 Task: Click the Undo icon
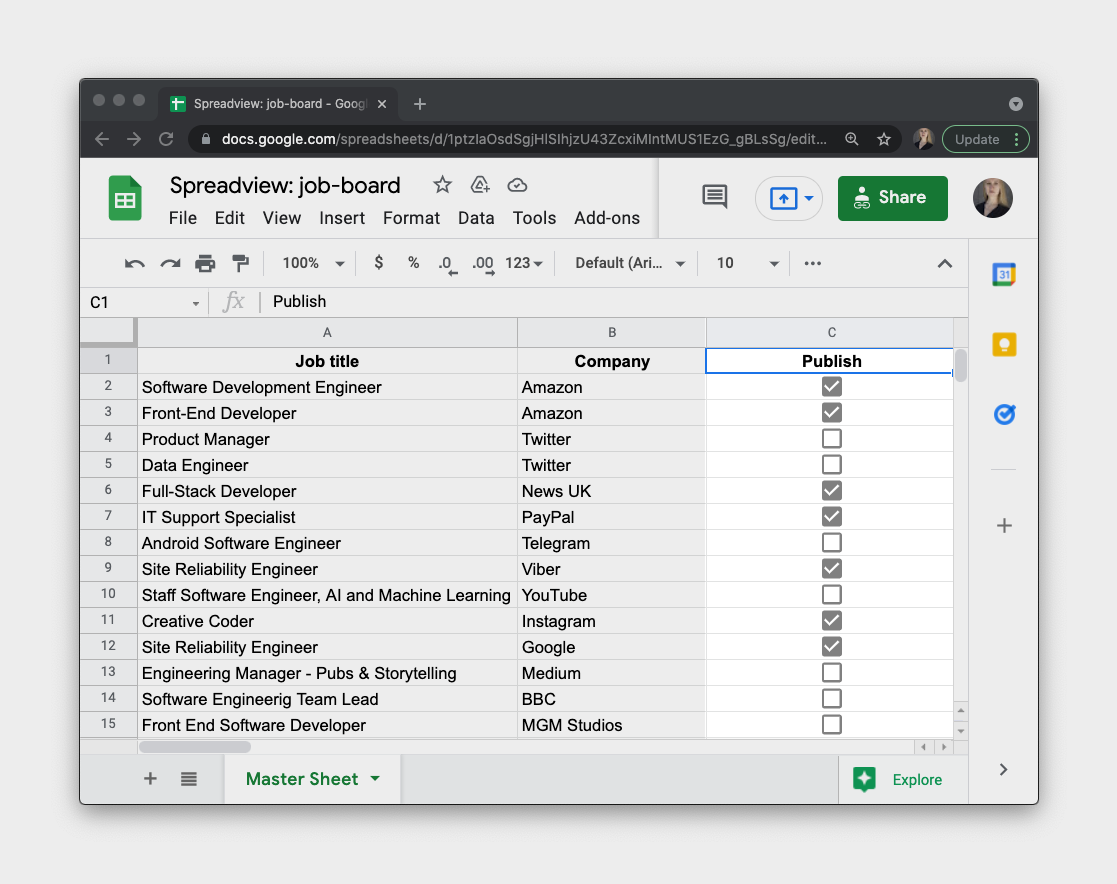click(x=134, y=262)
